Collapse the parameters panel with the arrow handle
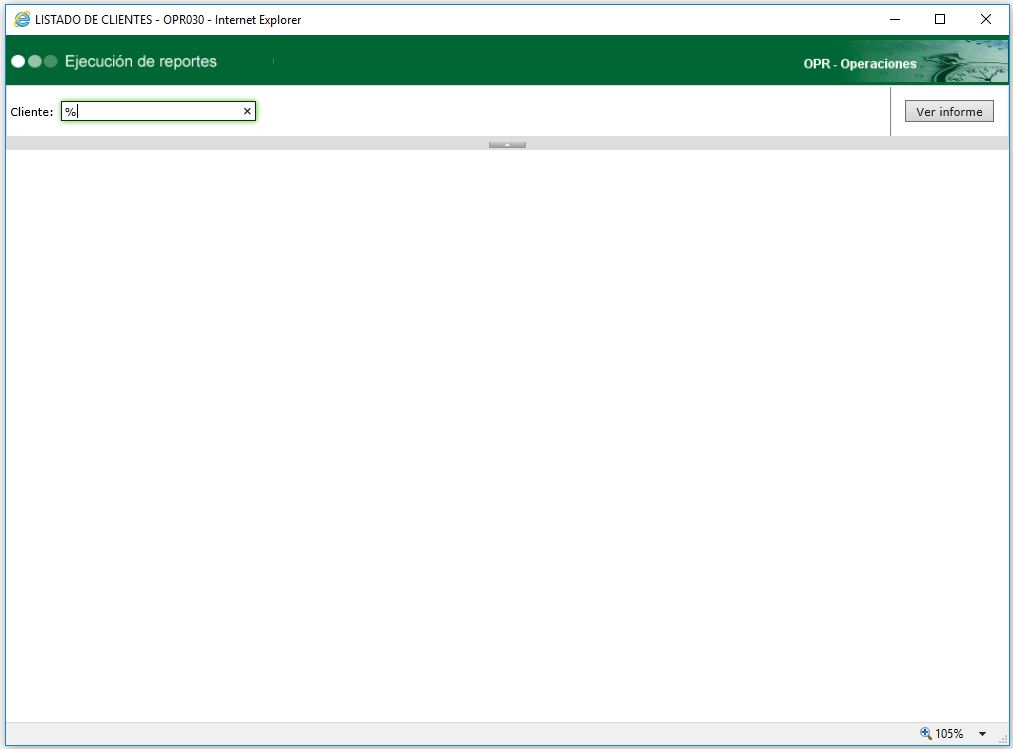The image size is (1013, 749). pyautogui.click(x=507, y=145)
